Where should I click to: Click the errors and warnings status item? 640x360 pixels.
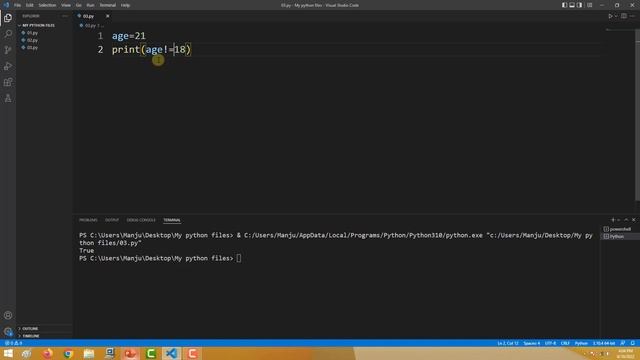point(13,343)
